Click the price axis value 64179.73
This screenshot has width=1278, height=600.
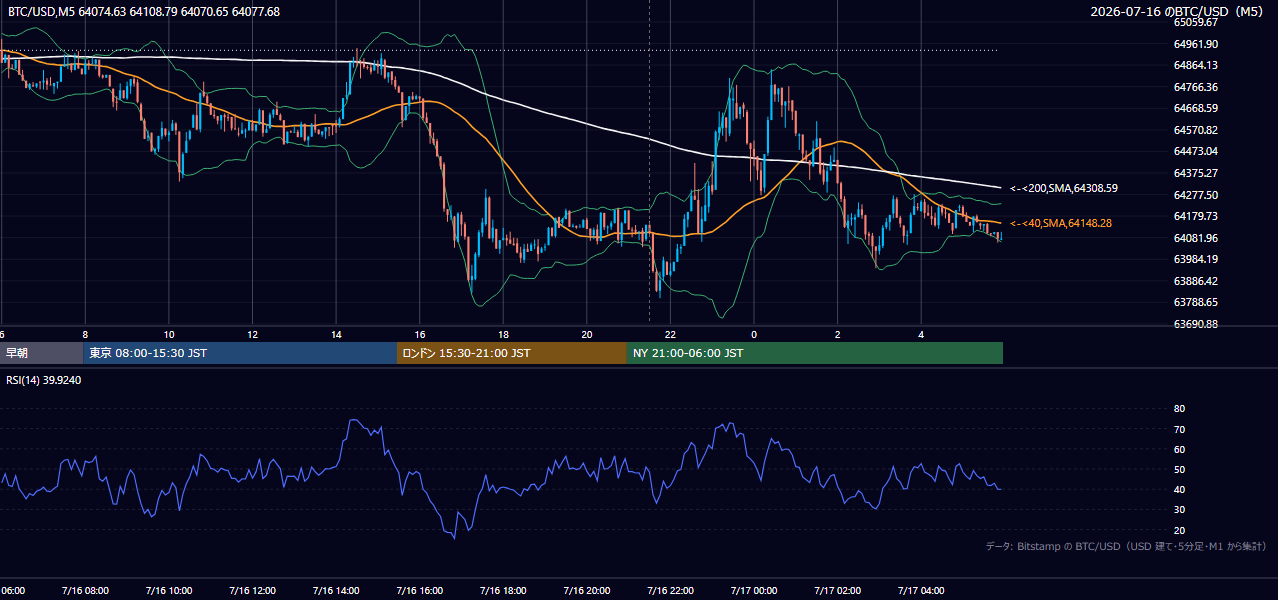(x=1195, y=216)
